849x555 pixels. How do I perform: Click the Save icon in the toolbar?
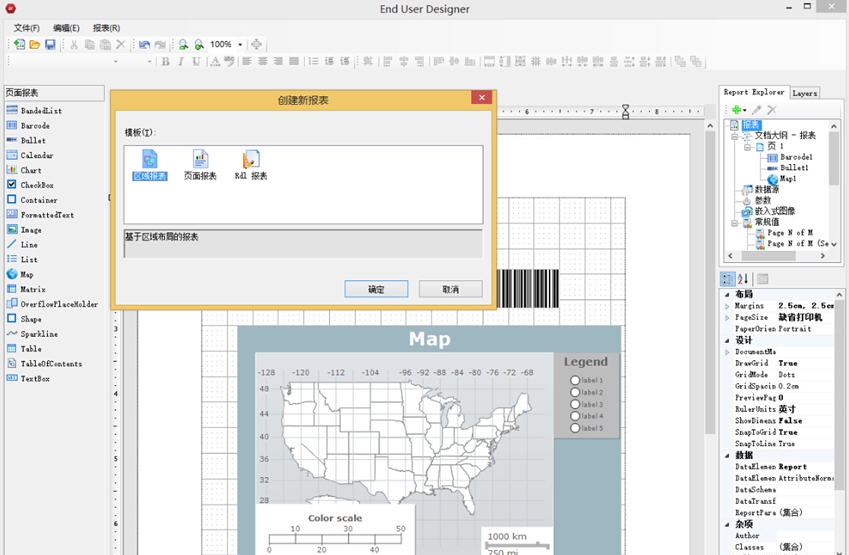50,45
